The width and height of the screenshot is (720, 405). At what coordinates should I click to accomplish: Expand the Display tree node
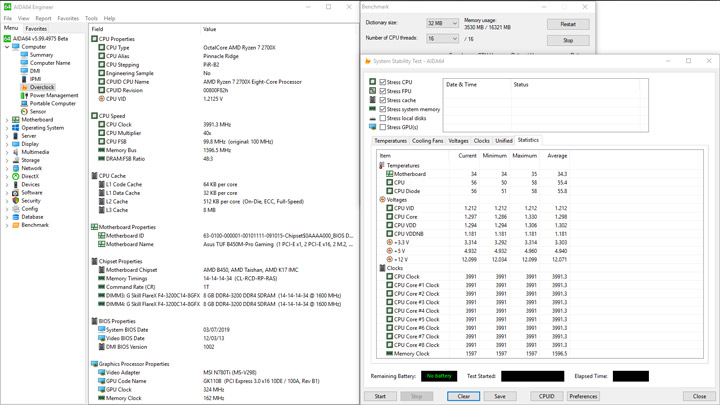point(7,144)
